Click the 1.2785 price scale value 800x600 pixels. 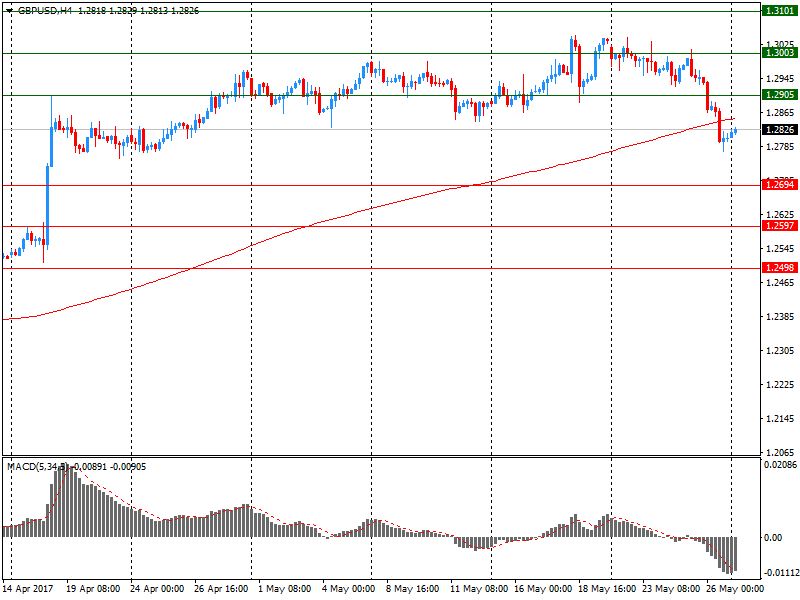pos(781,147)
